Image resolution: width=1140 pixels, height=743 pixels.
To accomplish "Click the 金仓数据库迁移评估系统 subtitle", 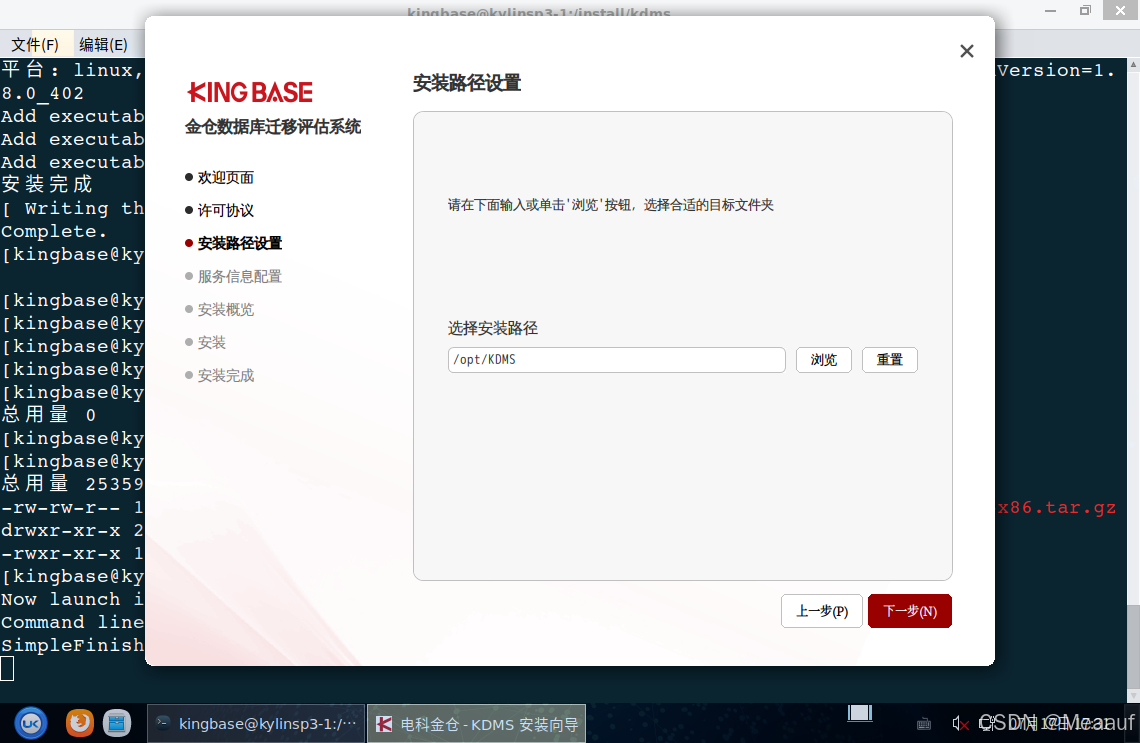I will pyautogui.click(x=273, y=127).
